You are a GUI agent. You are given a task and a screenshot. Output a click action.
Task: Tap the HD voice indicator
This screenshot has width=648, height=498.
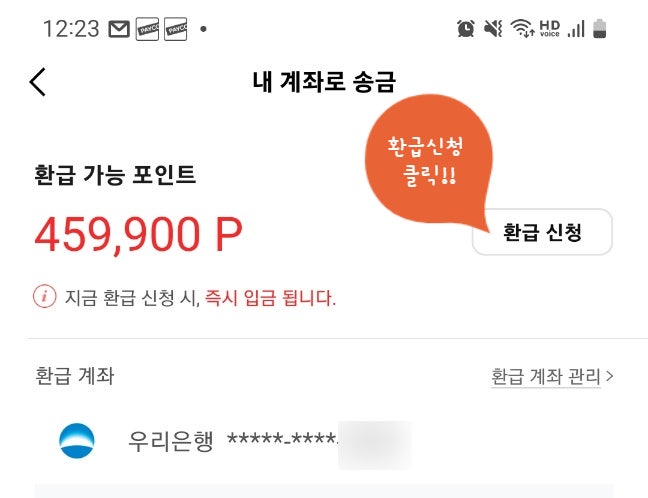coord(549,29)
